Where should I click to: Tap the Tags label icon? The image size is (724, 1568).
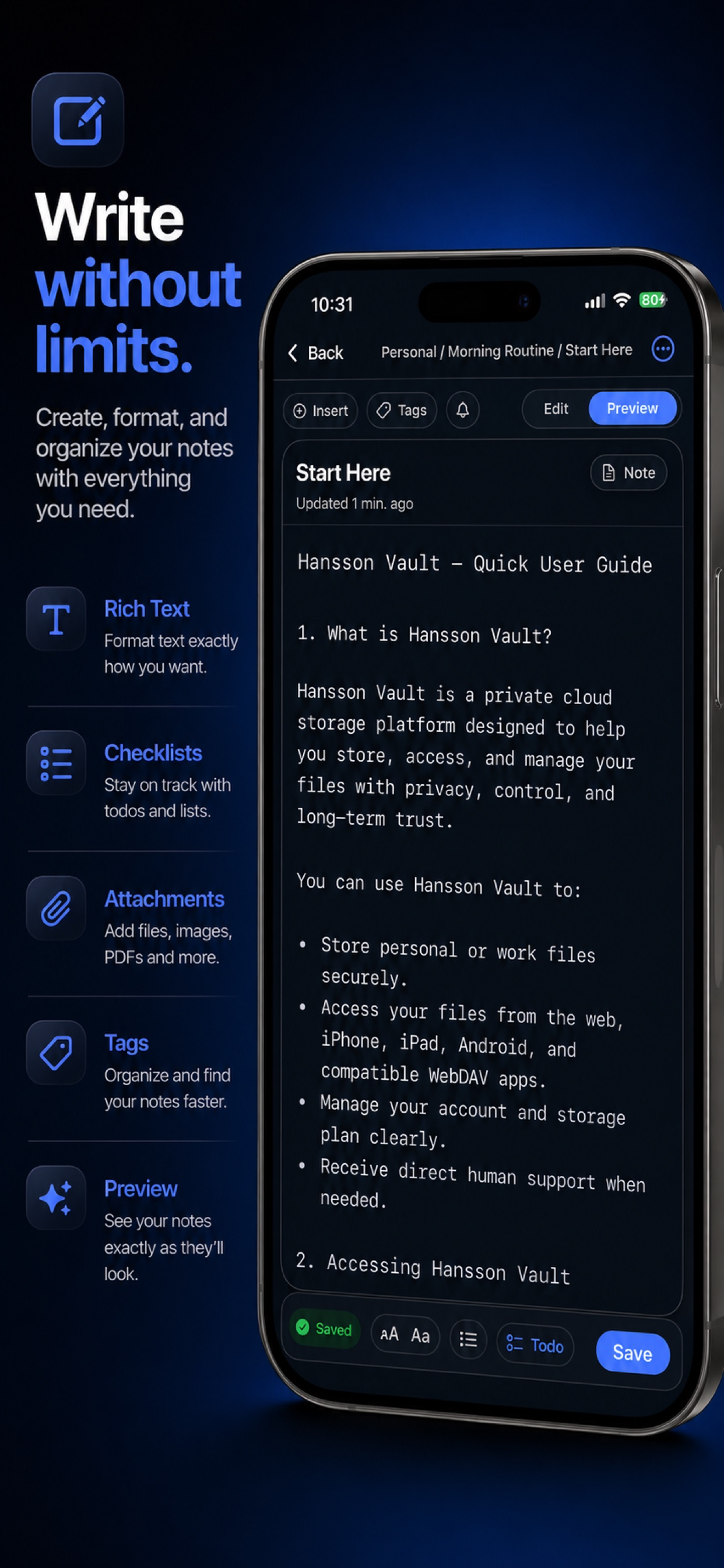tap(56, 1052)
